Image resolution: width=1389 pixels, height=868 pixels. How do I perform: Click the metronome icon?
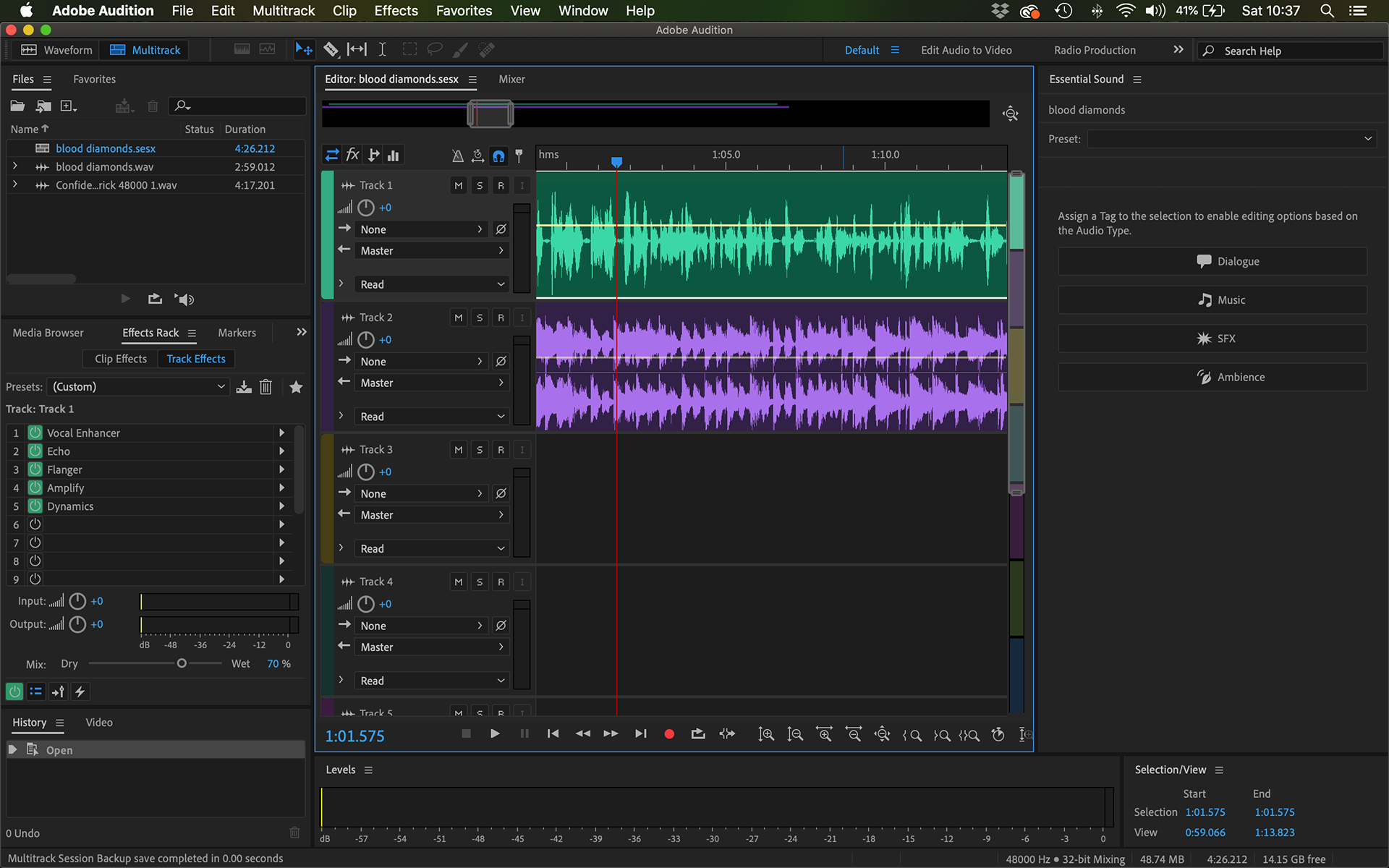click(457, 156)
